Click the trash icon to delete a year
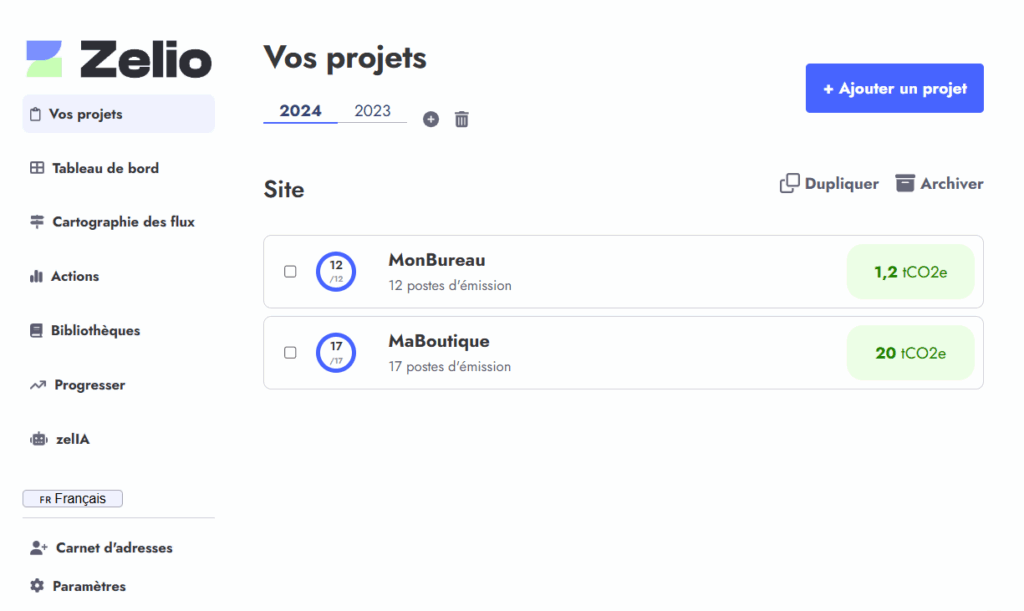 (x=461, y=119)
